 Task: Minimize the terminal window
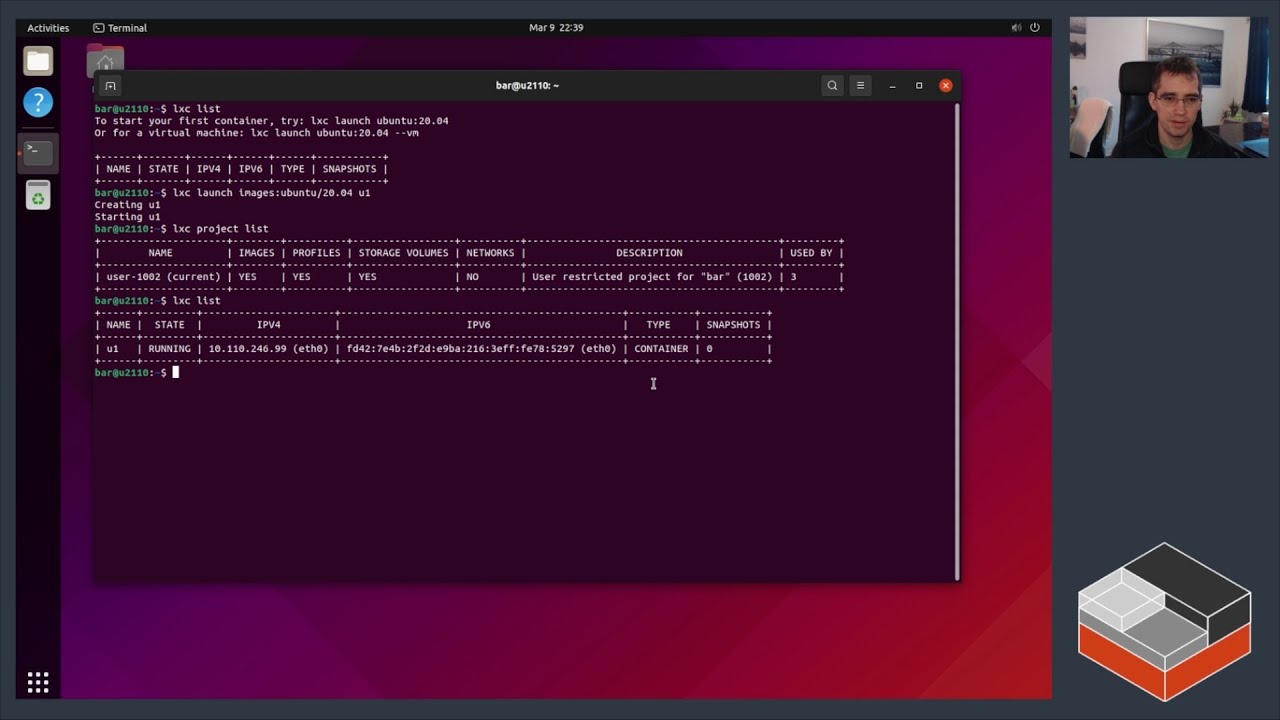click(x=892, y=86)
